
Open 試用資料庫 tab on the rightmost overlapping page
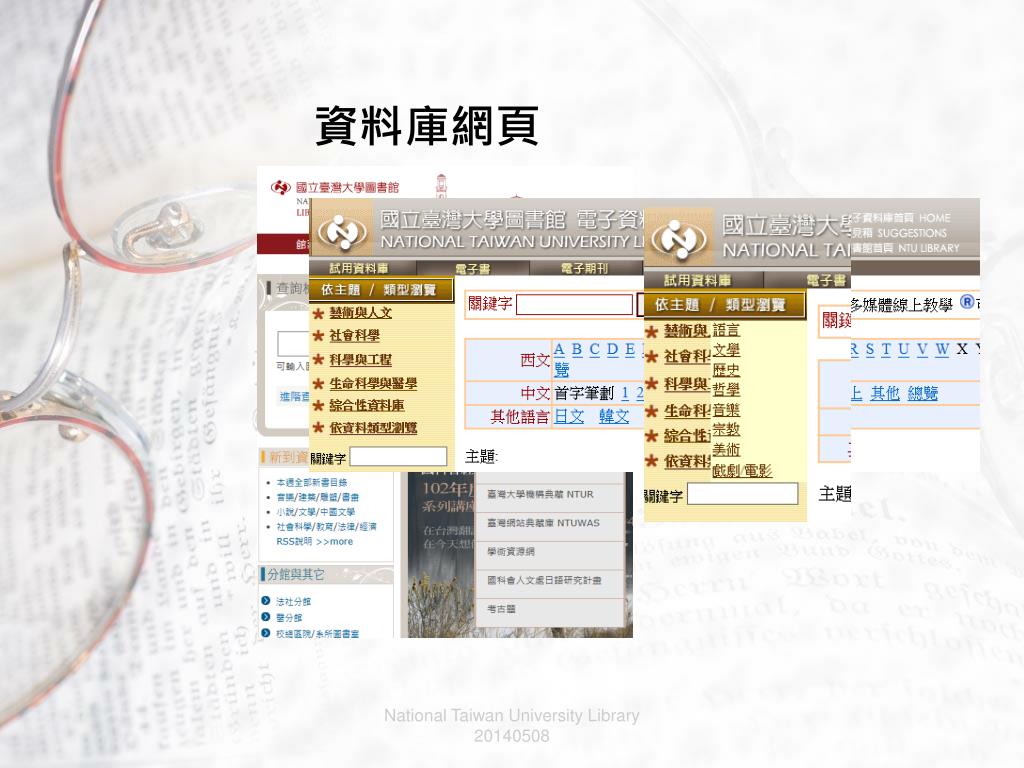697,281
